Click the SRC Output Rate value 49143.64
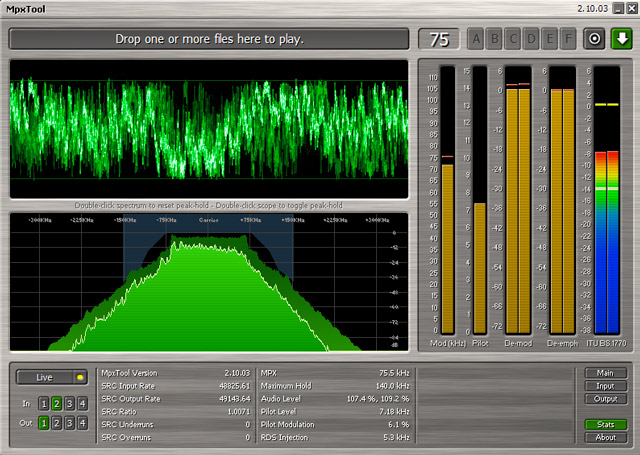 click(235, 399)
